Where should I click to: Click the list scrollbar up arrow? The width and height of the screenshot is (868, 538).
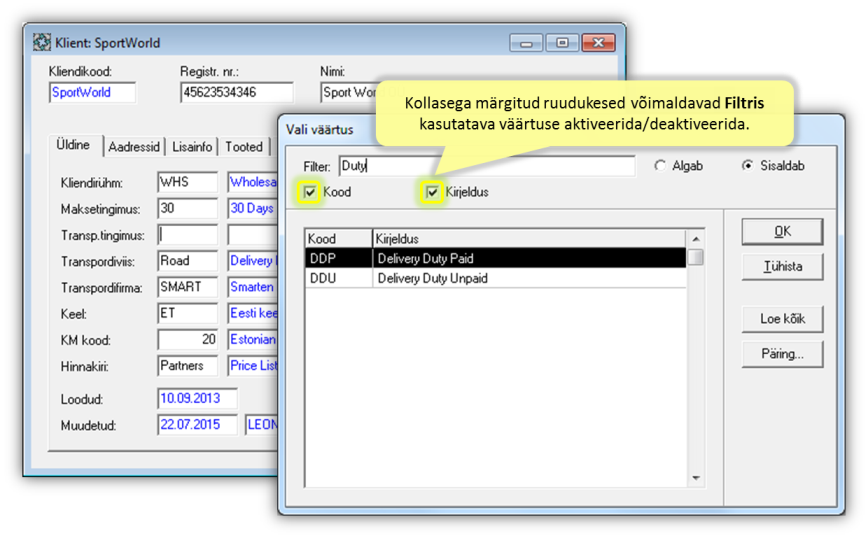pos(696,239)
